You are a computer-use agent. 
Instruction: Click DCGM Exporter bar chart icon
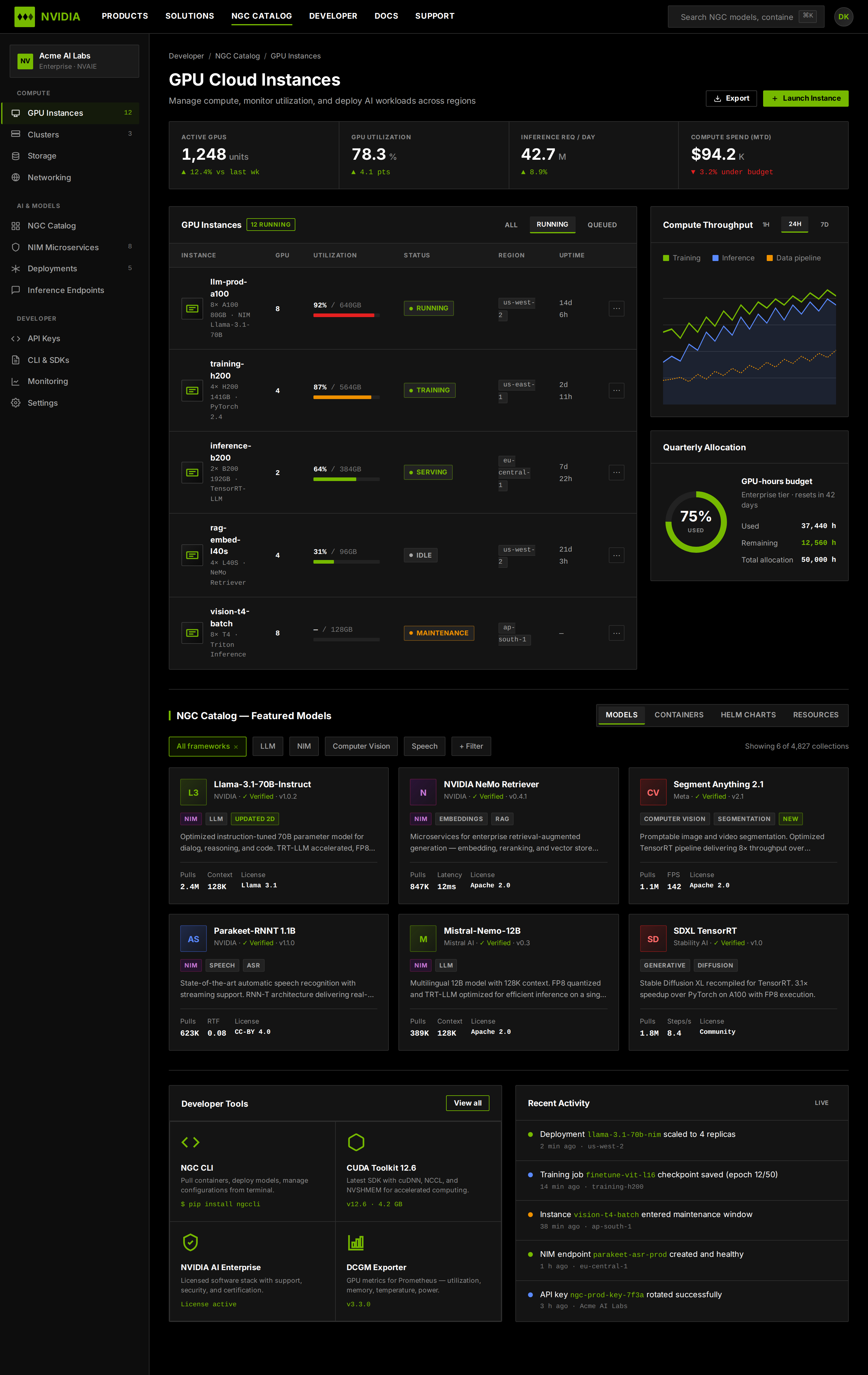point(356,1242)
